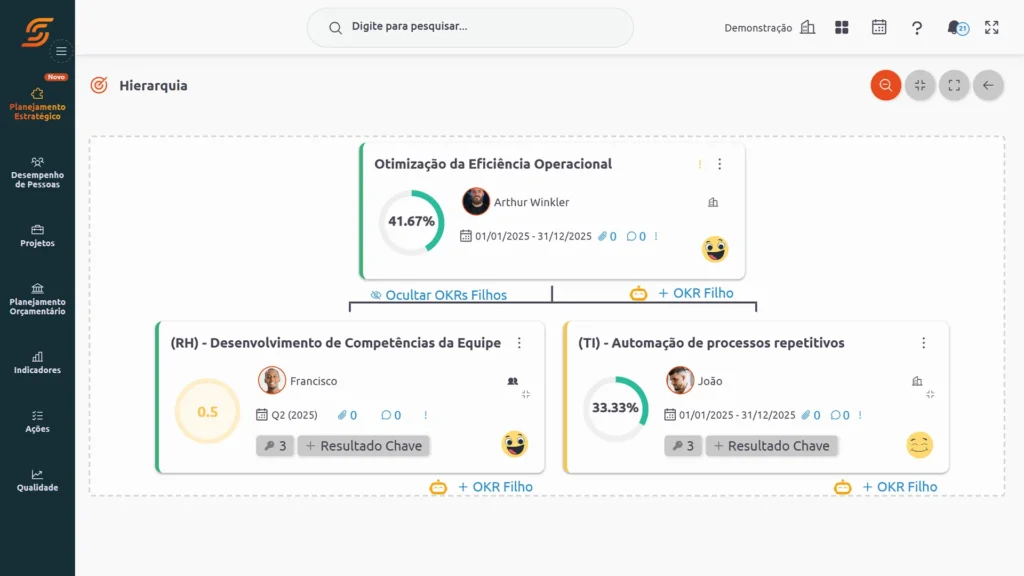This screenshot has width=1024, height=576.
Task: Add Resultado Chave on (TI) card
Action: pos(771,446)
